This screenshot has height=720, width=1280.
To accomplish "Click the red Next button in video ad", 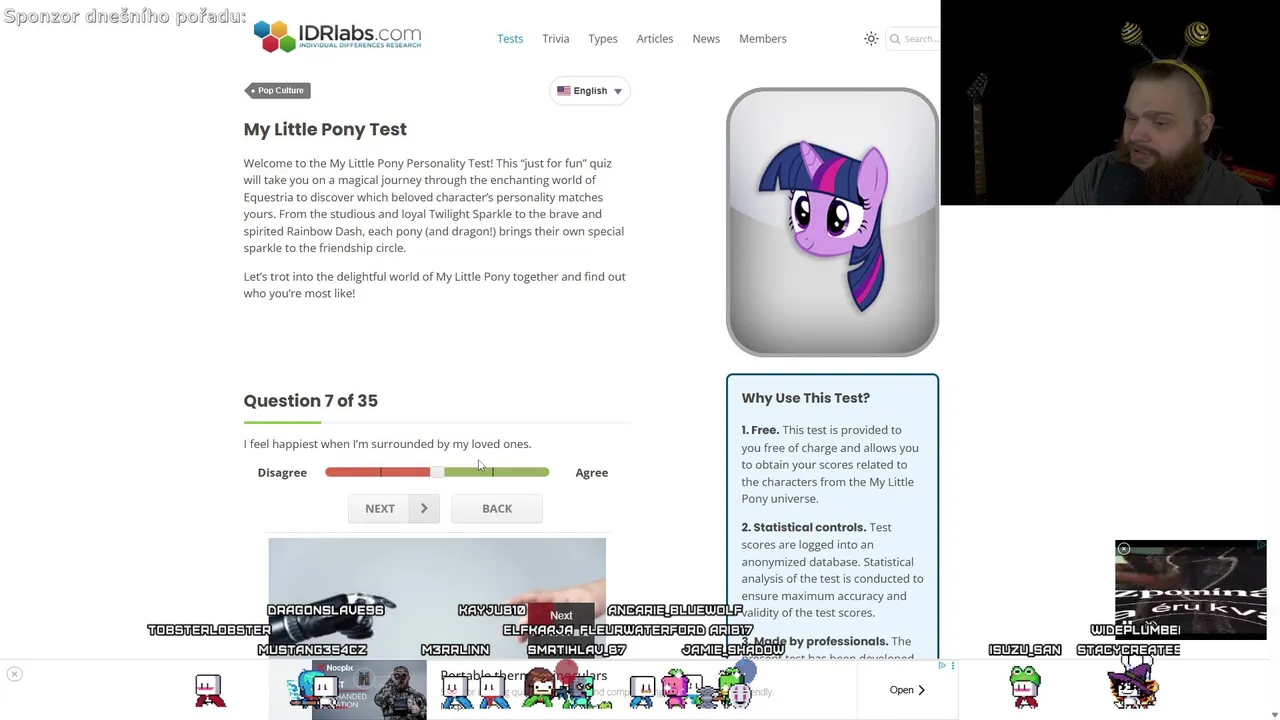I will click(x=561, y=616).
